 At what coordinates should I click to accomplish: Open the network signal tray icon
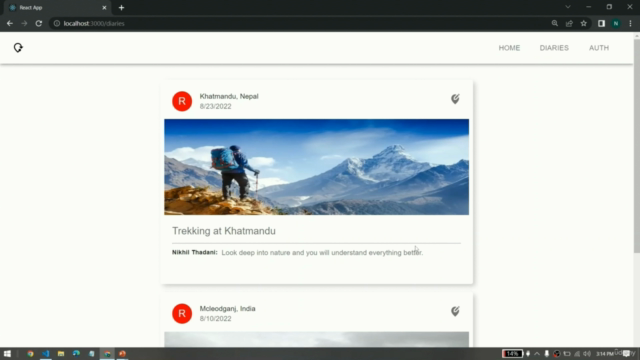coord(577,354)
